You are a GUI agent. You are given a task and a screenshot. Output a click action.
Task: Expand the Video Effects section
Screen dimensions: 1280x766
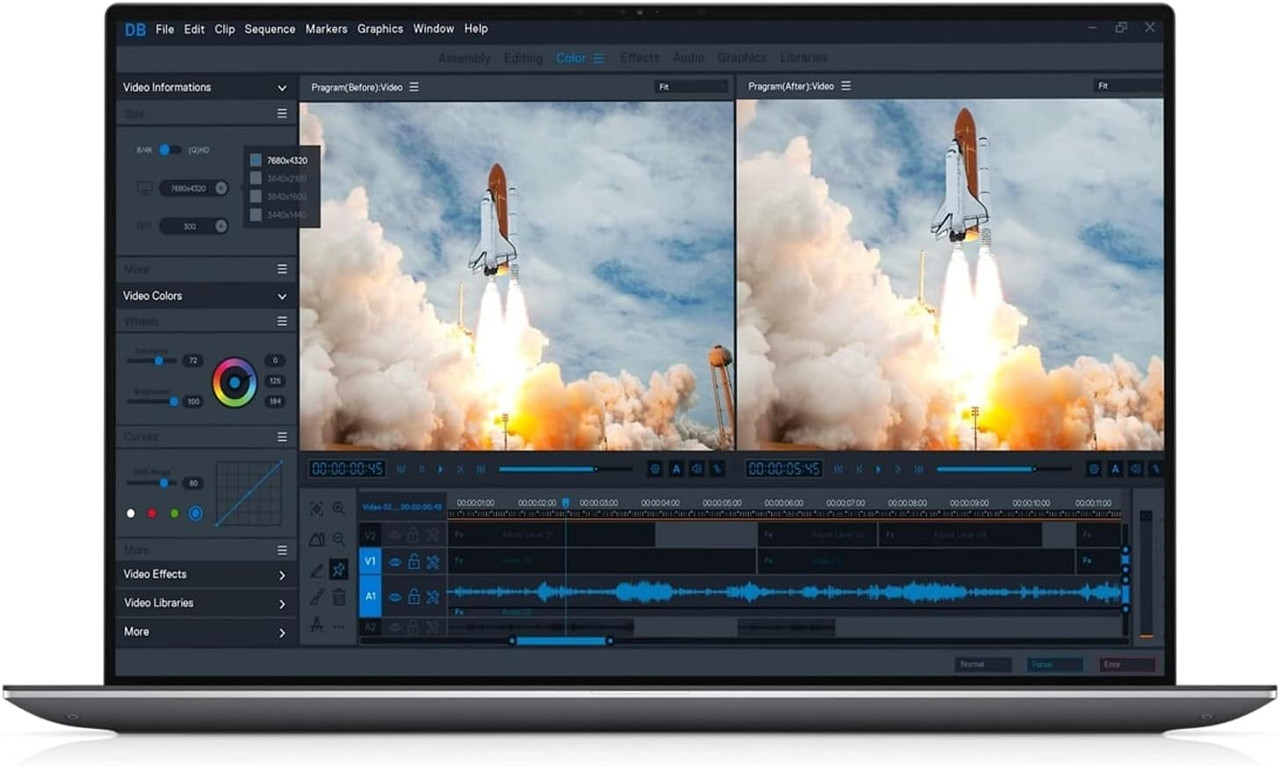point(282,575)
